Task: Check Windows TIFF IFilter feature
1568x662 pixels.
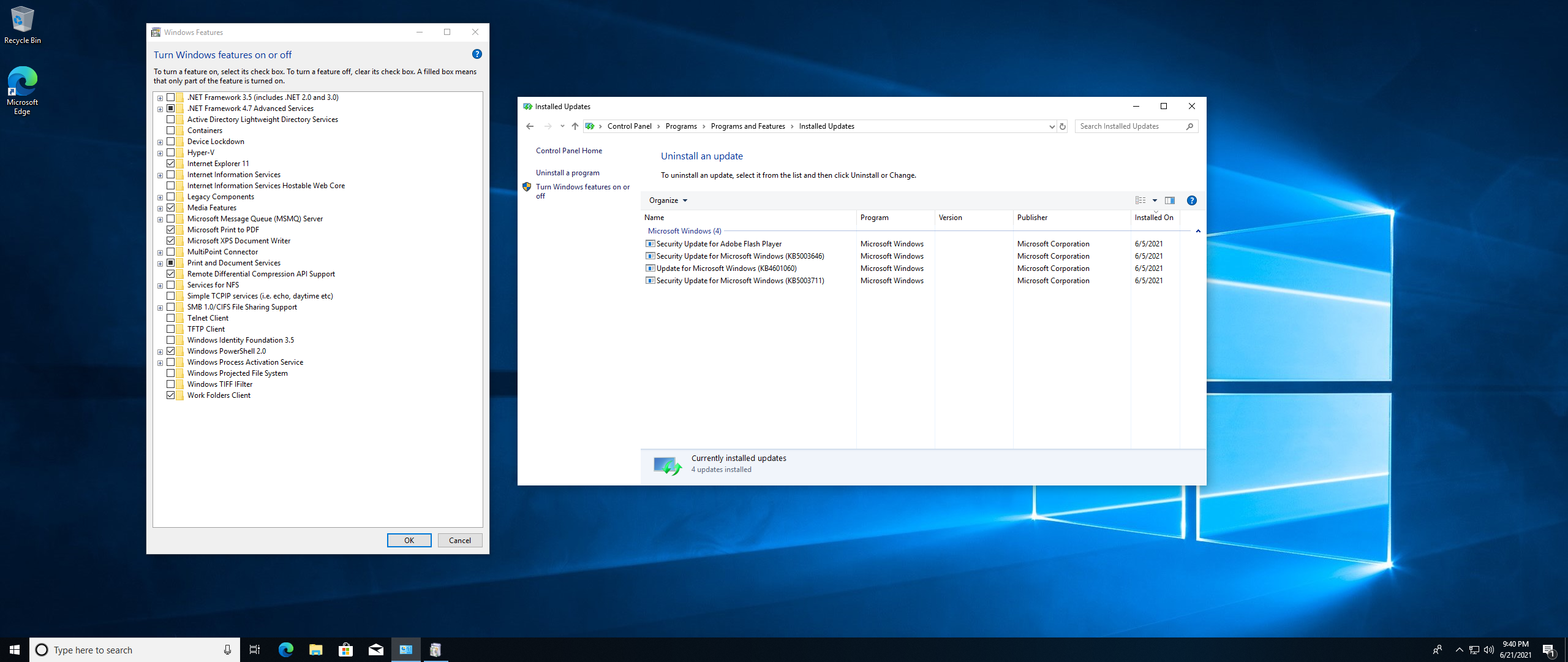Action: point(171,384)
